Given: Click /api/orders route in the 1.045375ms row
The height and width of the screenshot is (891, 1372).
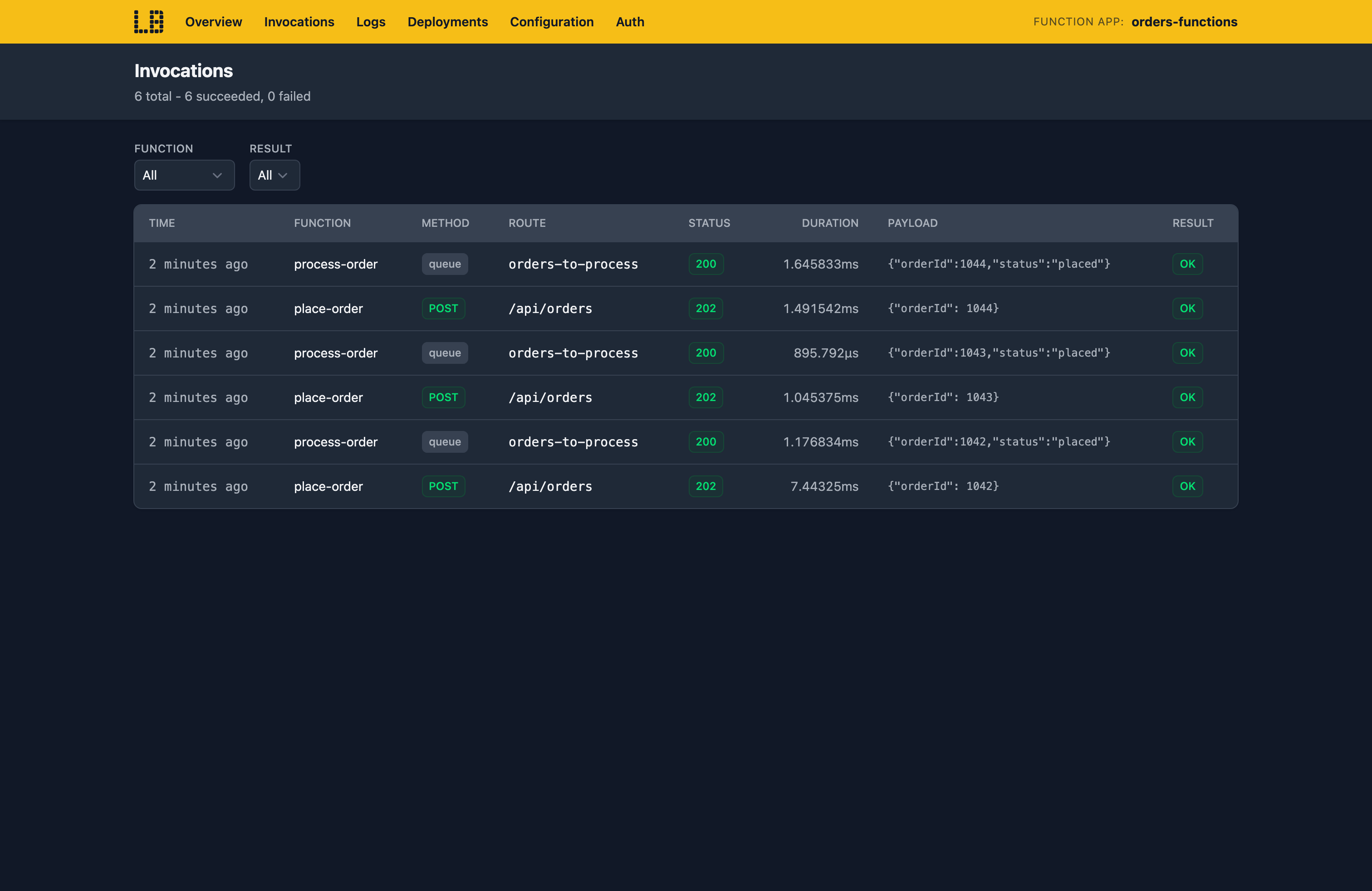Looking at the screenshot, I should pyautogui.click(x=550, y=397).
